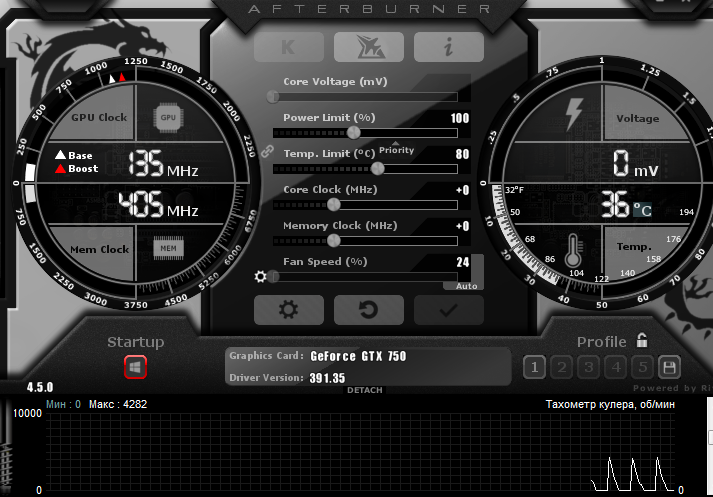Image resolution: width=713 pixels, height=497 pixels.
Task: Open Afterburner settings gear button
Action: [289, 310]
